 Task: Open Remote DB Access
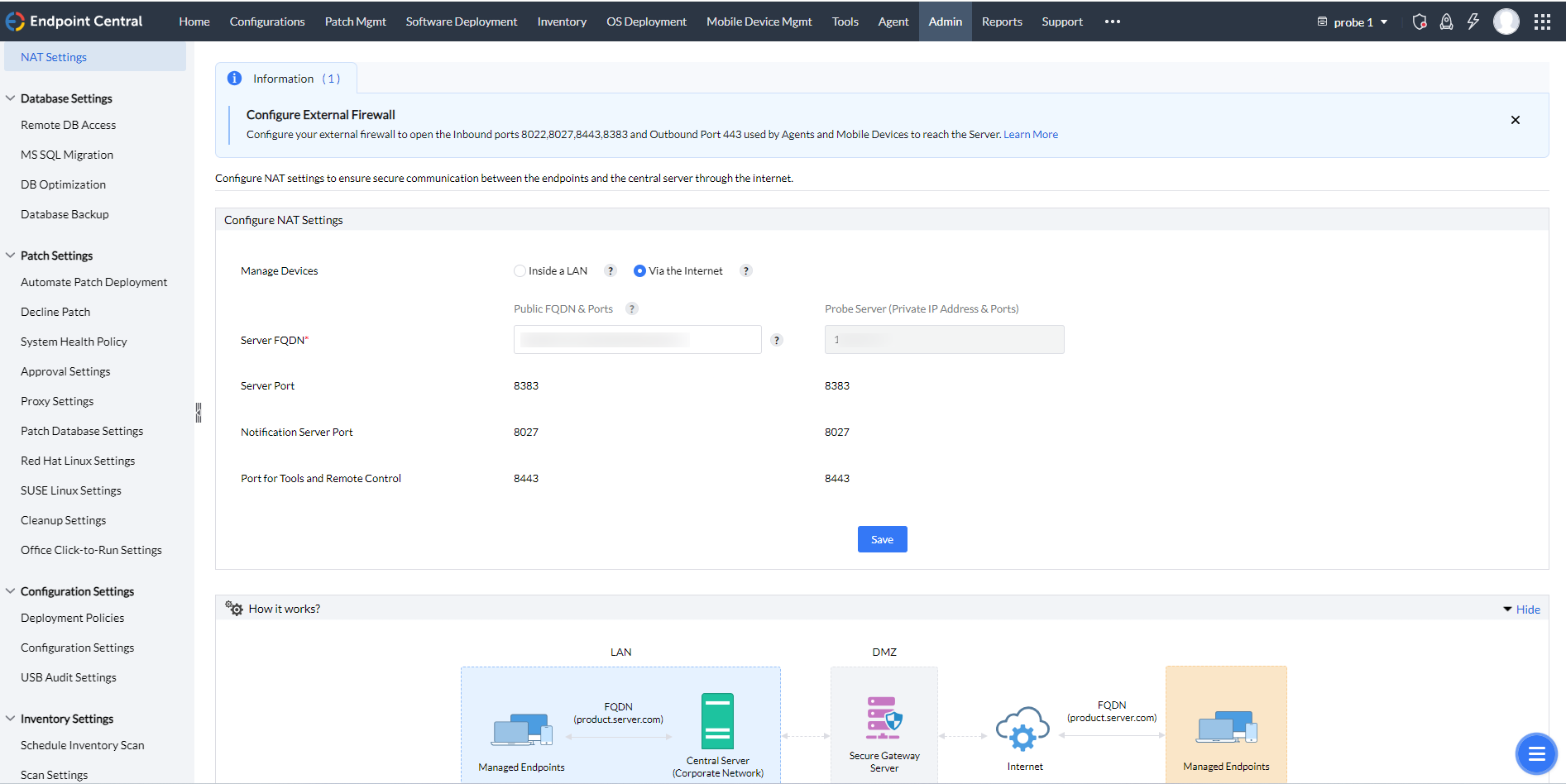coord(69,125)
